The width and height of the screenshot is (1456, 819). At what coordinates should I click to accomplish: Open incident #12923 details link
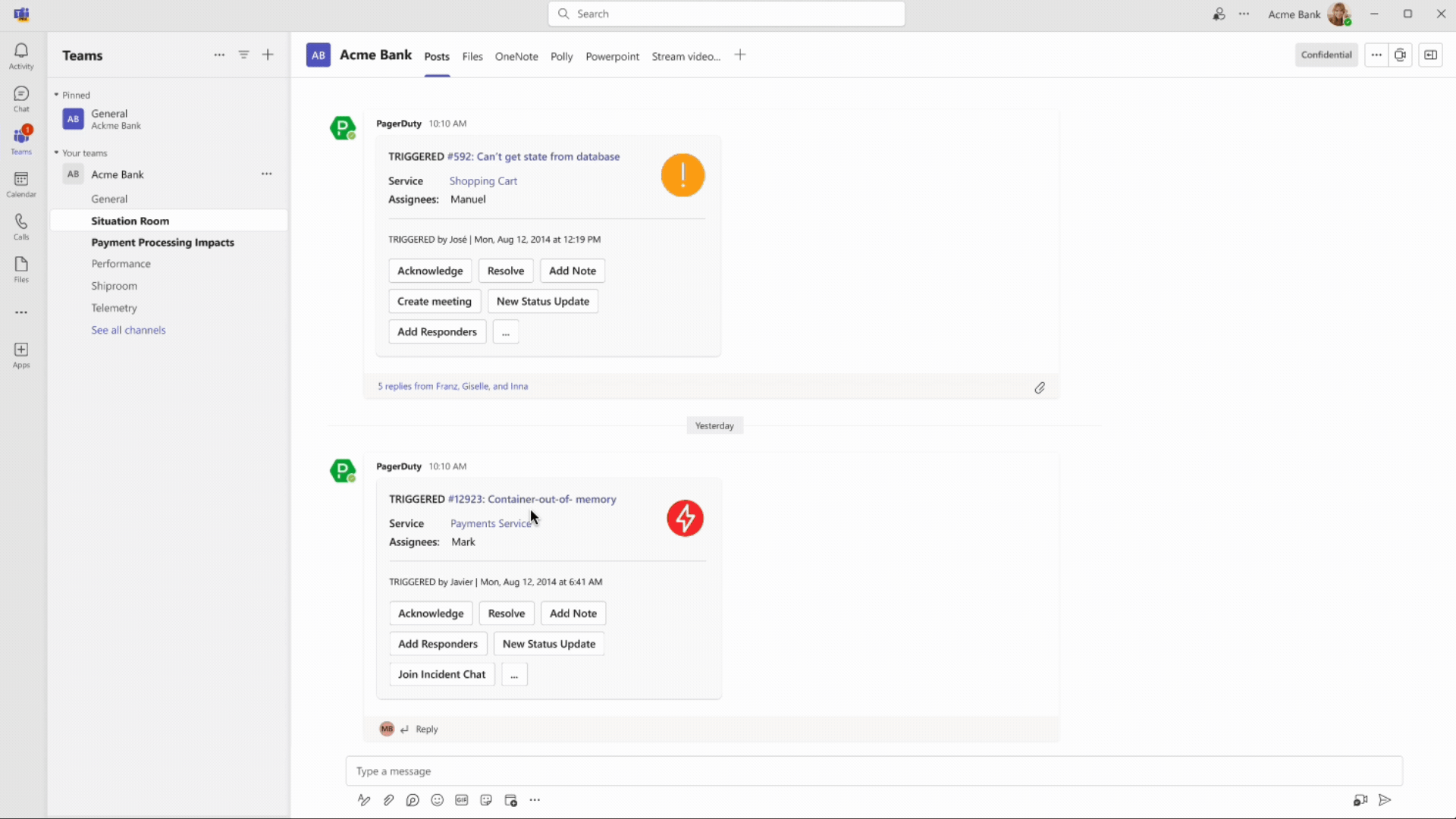coord(531,499)
